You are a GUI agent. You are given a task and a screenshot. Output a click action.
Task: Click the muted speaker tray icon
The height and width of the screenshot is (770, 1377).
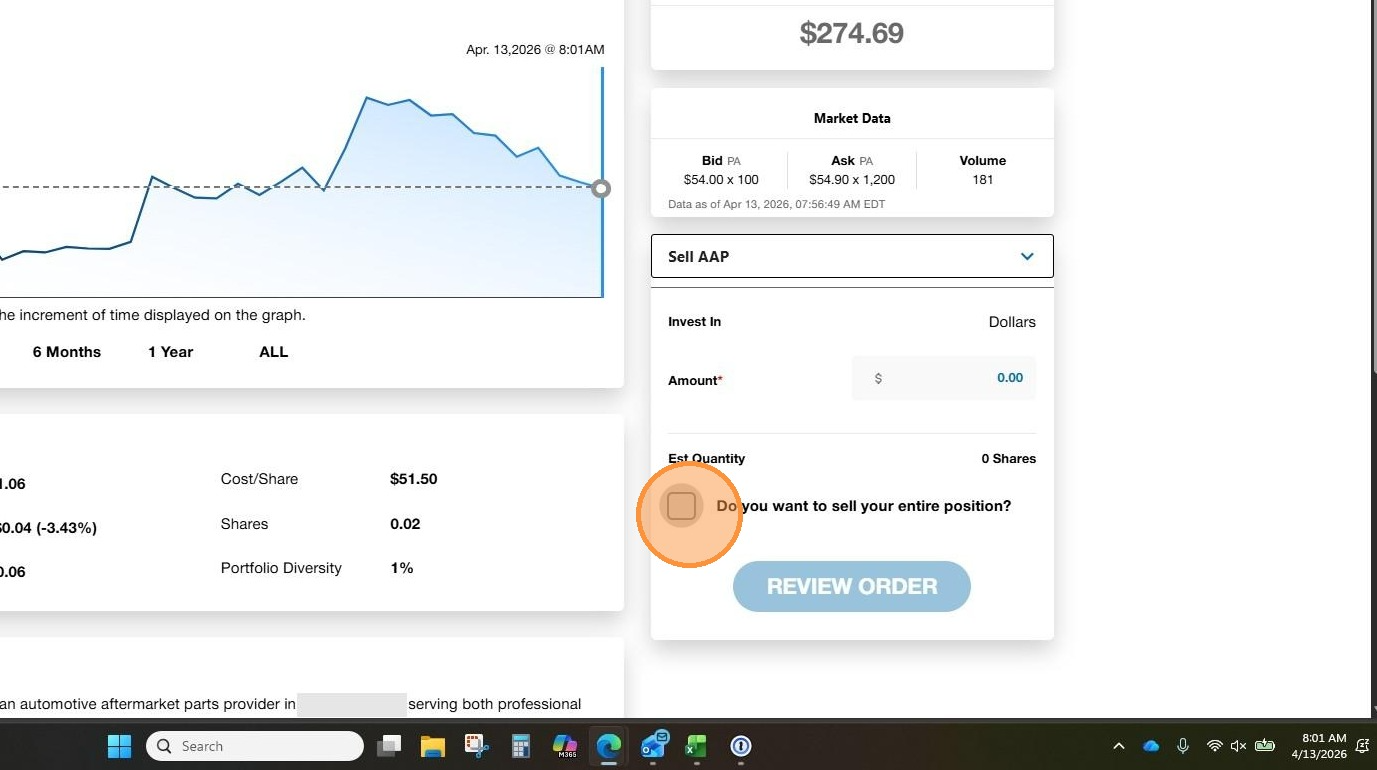click(x=1239, y=746)
